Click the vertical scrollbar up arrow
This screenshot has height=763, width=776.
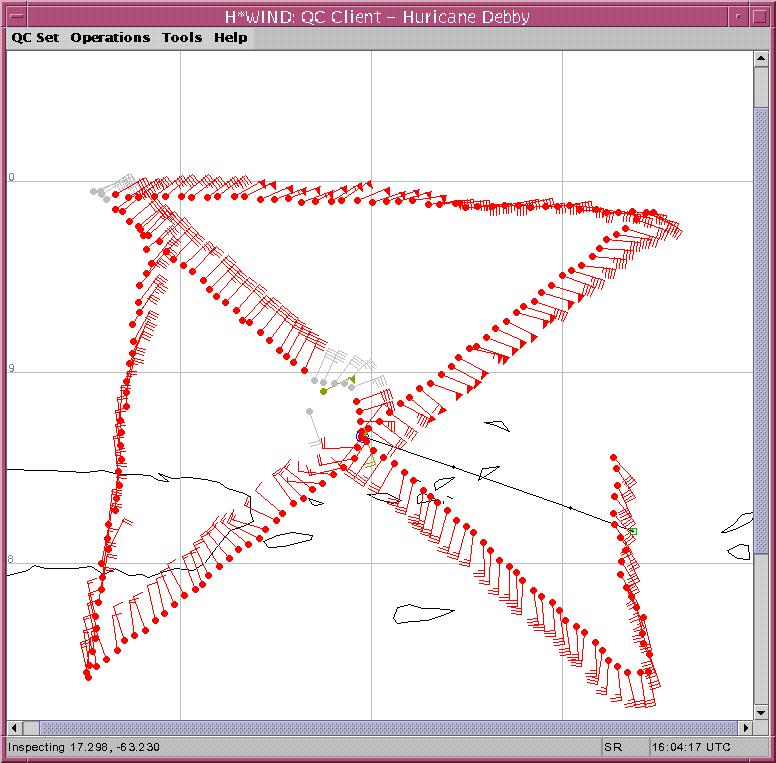760,59
